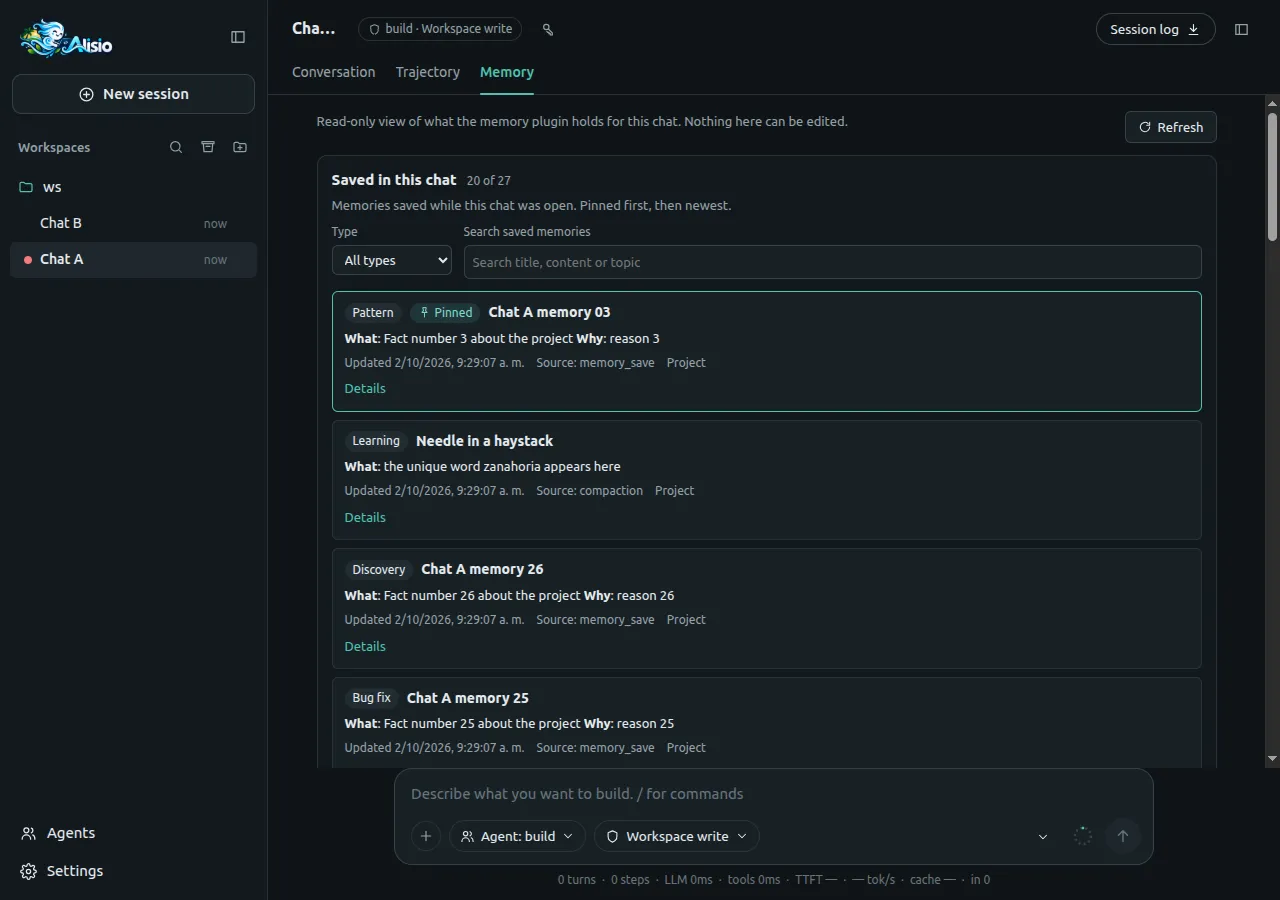1280x900 pixels.
Task: Click the LLM 0ms status entry
Action: click(688, 880)
